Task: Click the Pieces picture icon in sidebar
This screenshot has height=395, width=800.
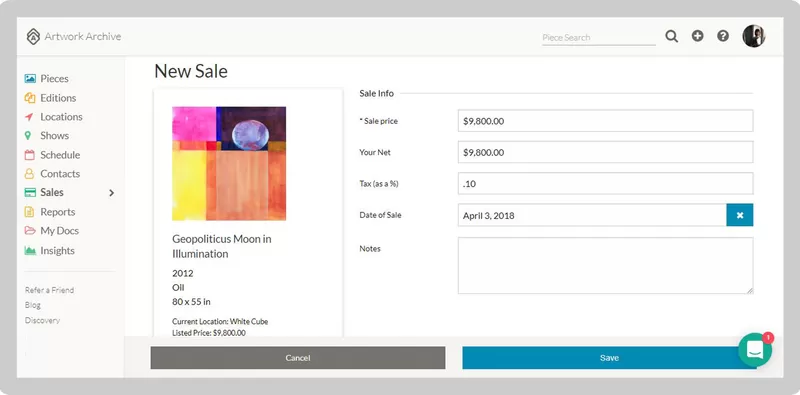Action: 30,79
